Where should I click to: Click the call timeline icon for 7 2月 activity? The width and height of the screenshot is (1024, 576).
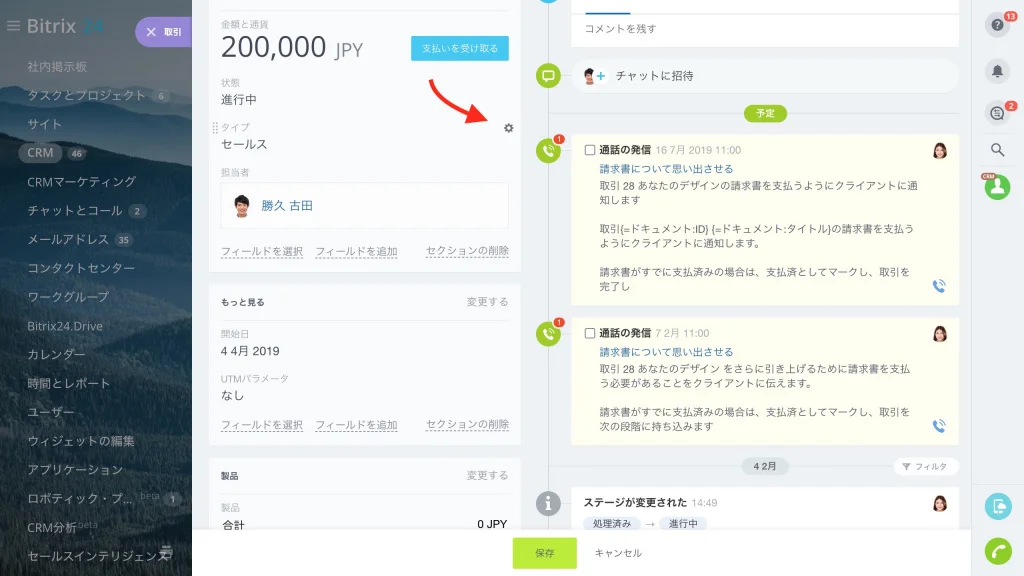click(548, 334)
